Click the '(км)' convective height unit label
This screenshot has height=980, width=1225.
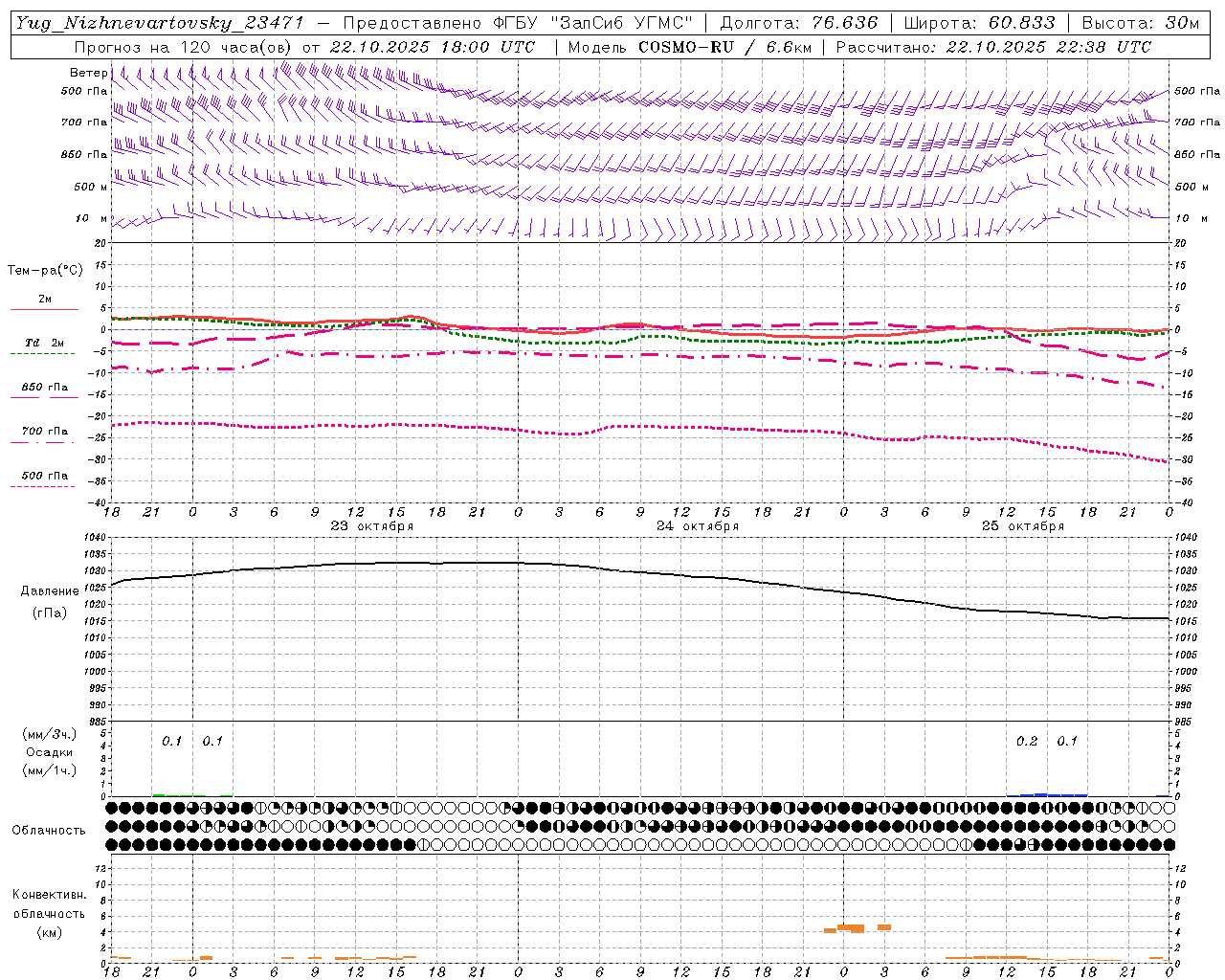tap(50, 932)
